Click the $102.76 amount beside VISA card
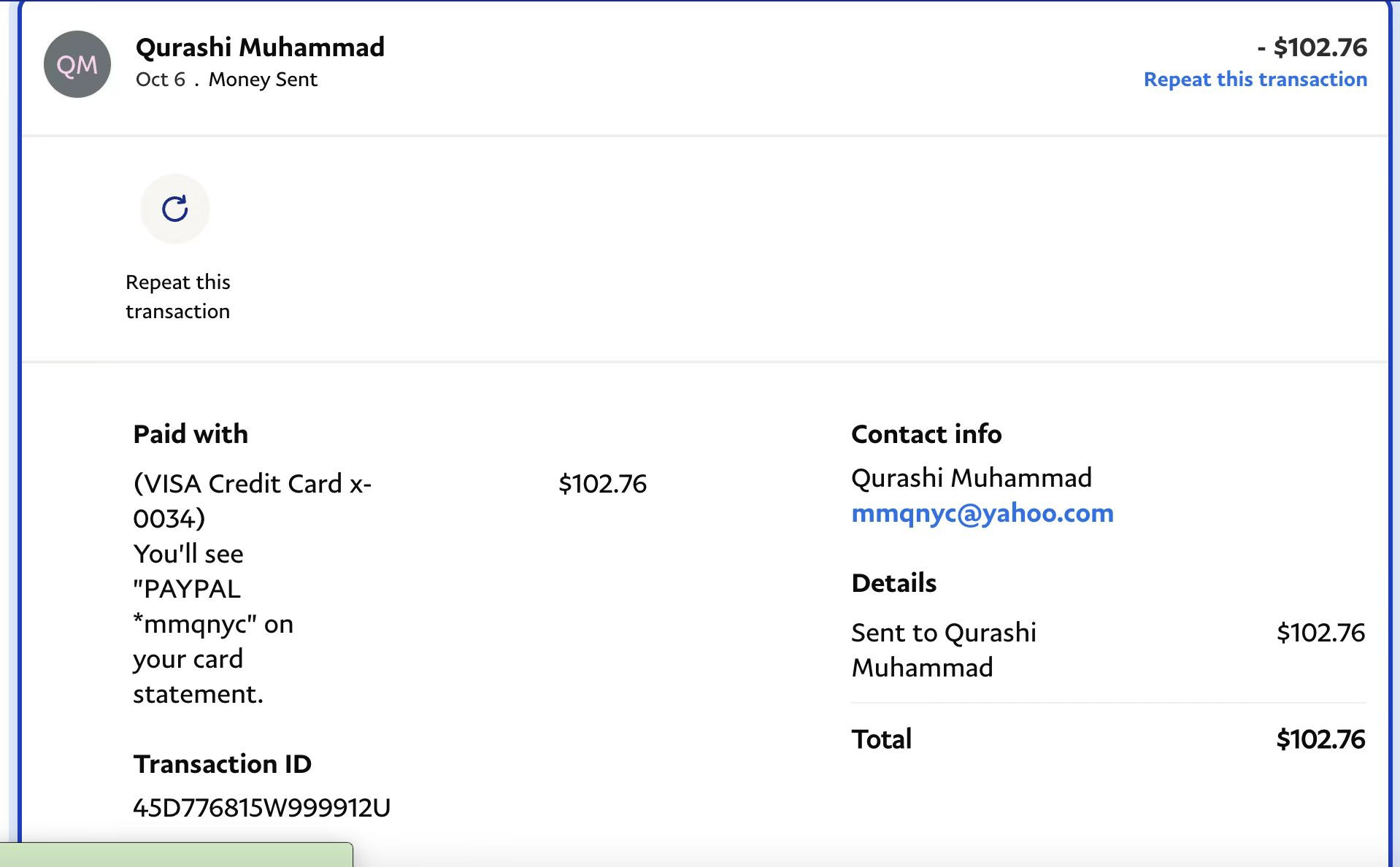 [602, 483]
